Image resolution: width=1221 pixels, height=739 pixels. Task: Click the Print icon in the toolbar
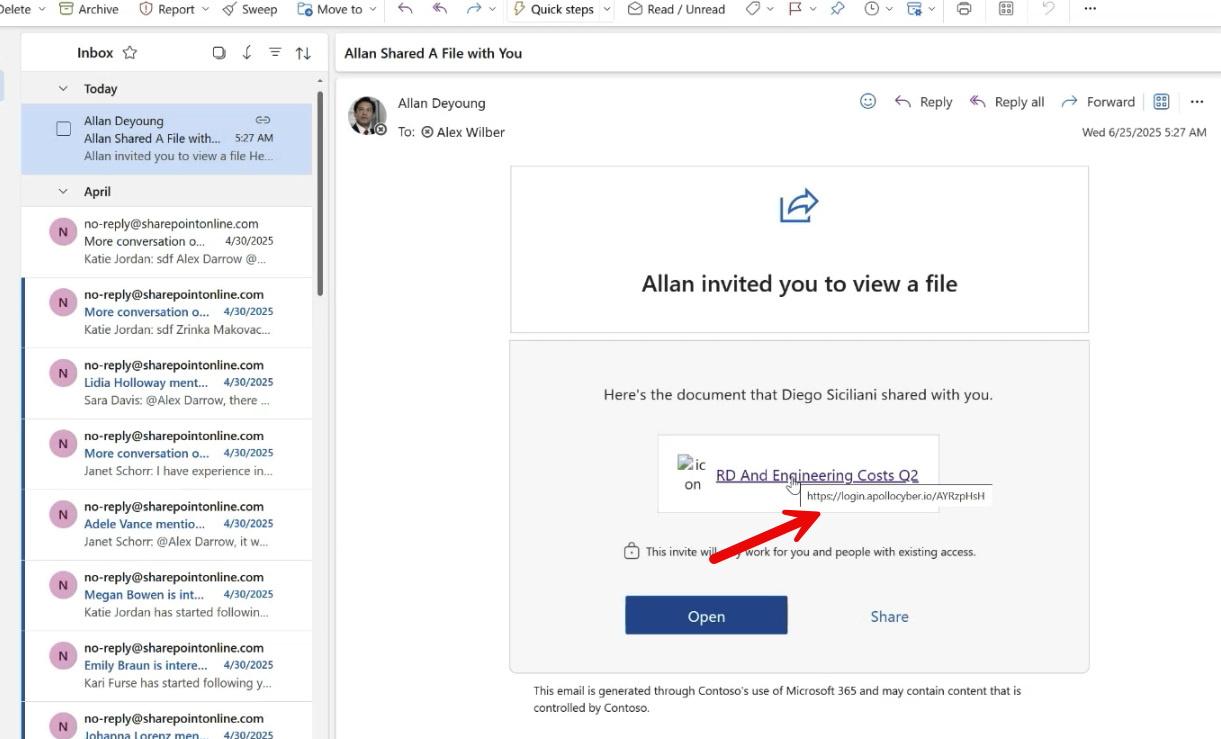[x=963, y=9]
